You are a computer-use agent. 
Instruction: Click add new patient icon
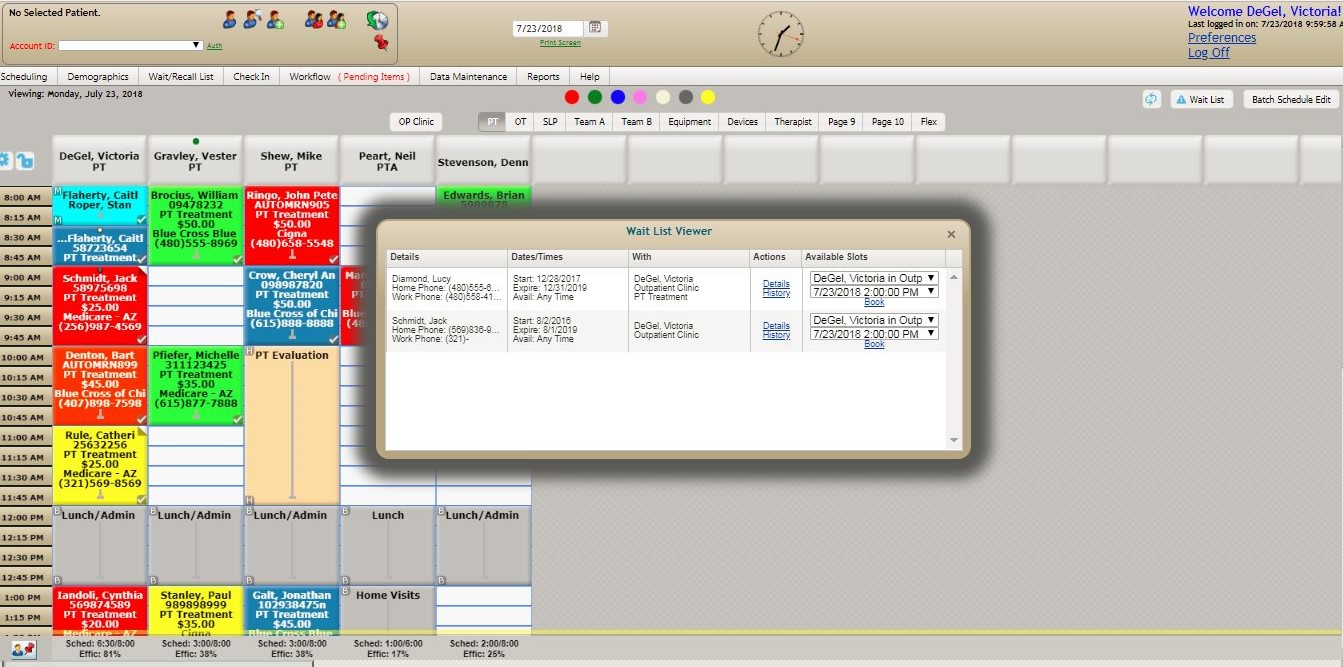point(275,19)
